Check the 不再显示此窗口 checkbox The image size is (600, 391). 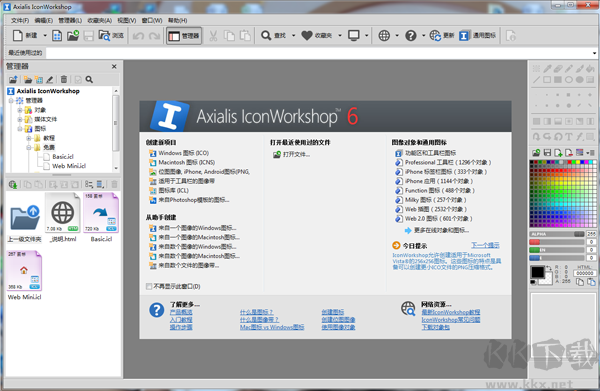click(149, 286)
